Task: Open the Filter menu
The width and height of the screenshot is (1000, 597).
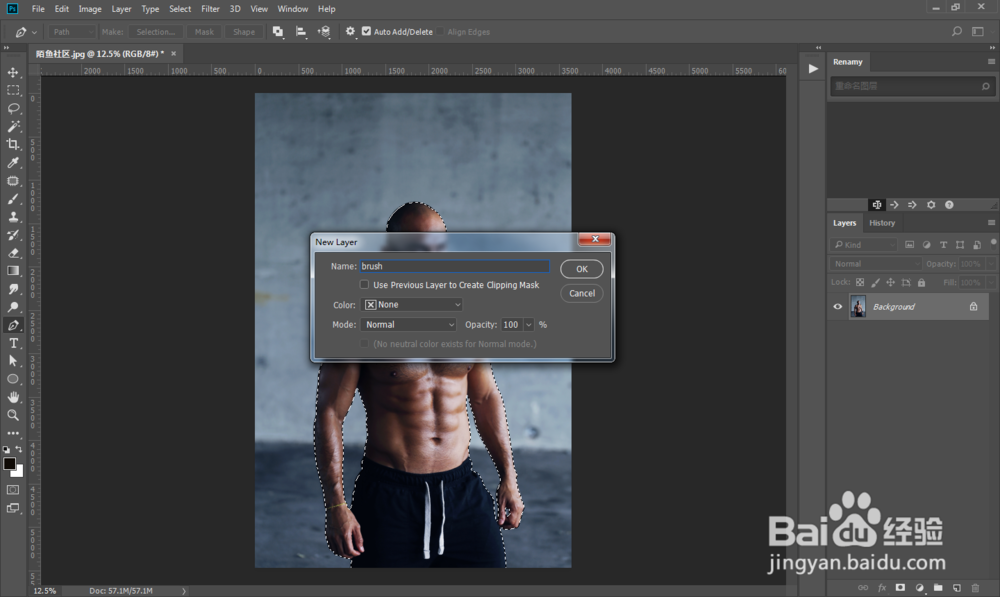Action: click(210, 9)
